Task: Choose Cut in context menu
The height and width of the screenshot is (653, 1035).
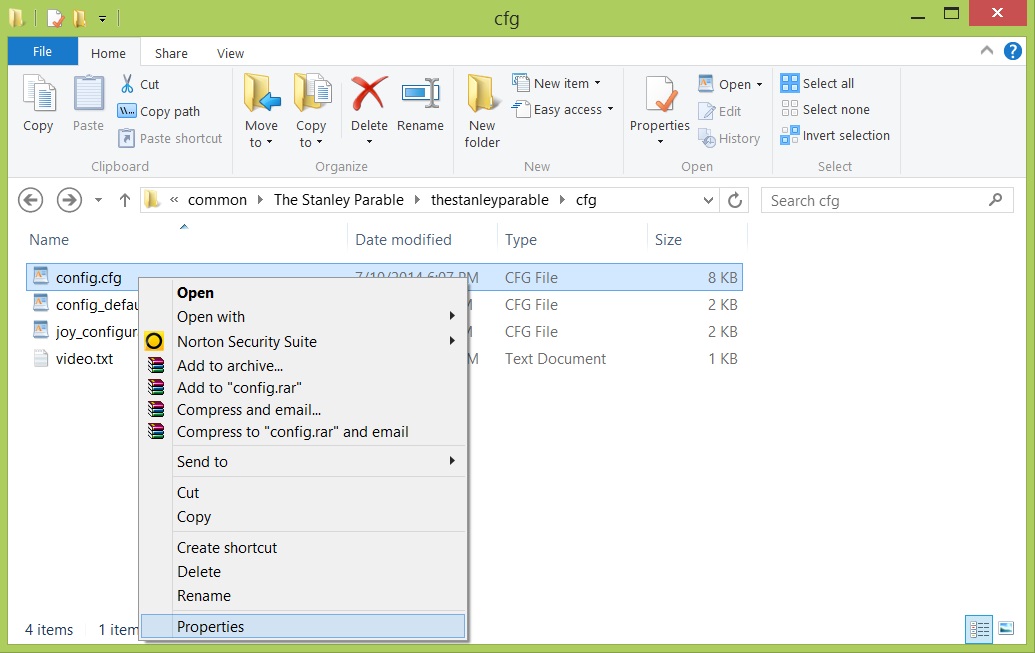Action: click(x=303, y=493)
